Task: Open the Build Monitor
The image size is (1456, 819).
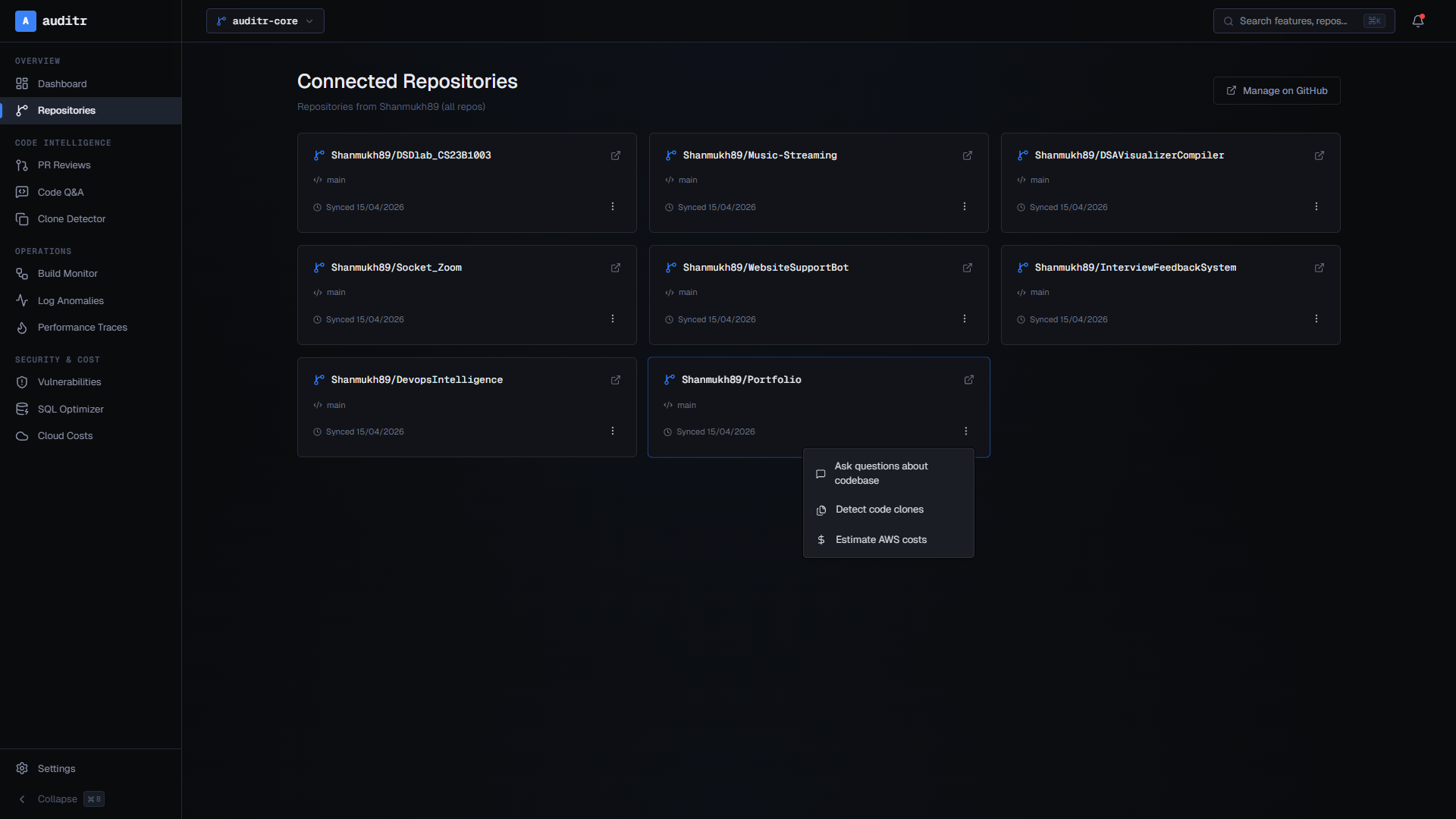Action: 67,273
